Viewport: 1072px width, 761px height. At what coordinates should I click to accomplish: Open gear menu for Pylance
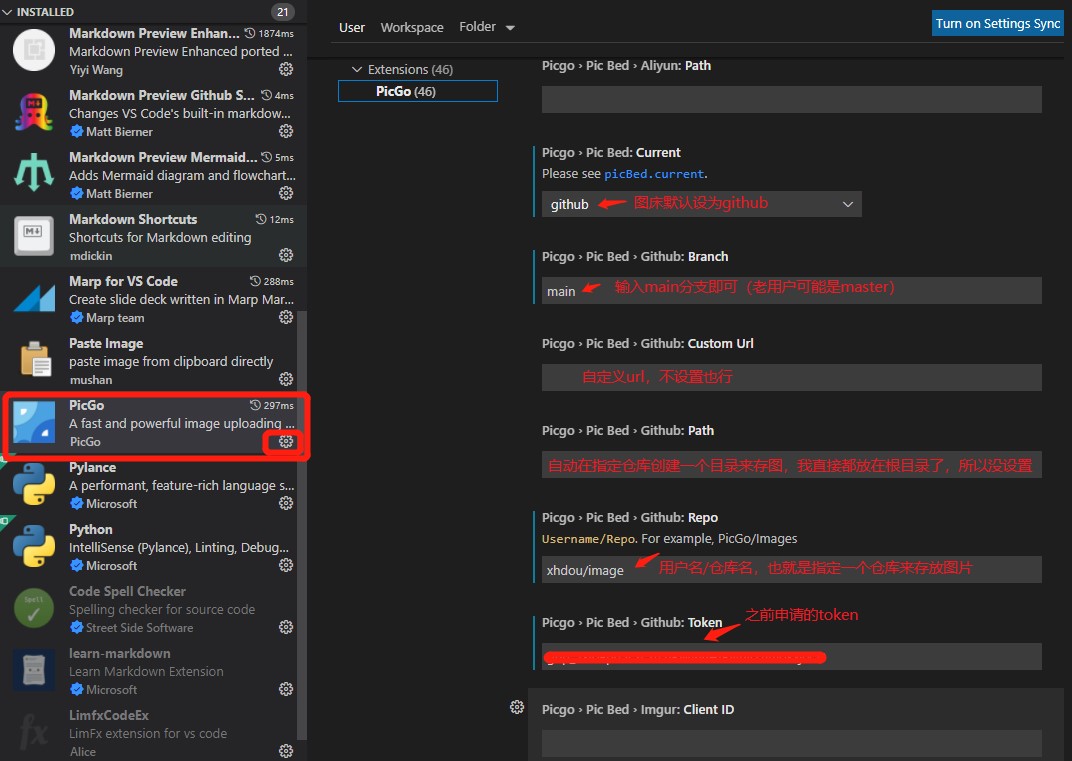pyautogui.click(x=286, y=503)
